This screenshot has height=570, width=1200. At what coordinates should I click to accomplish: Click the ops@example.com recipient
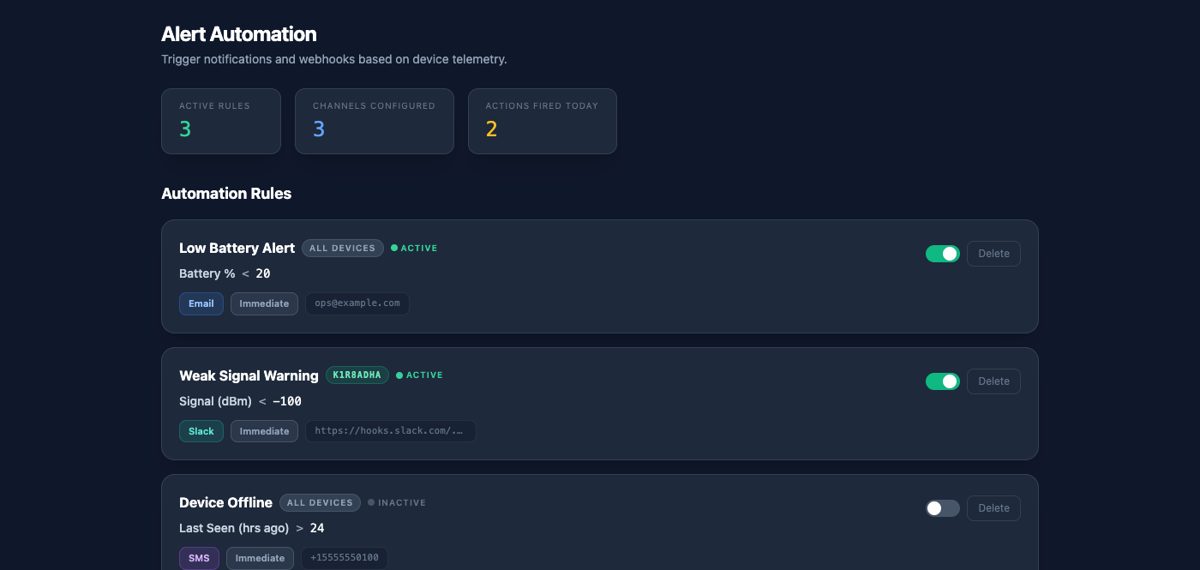click(x=357, y=303)
